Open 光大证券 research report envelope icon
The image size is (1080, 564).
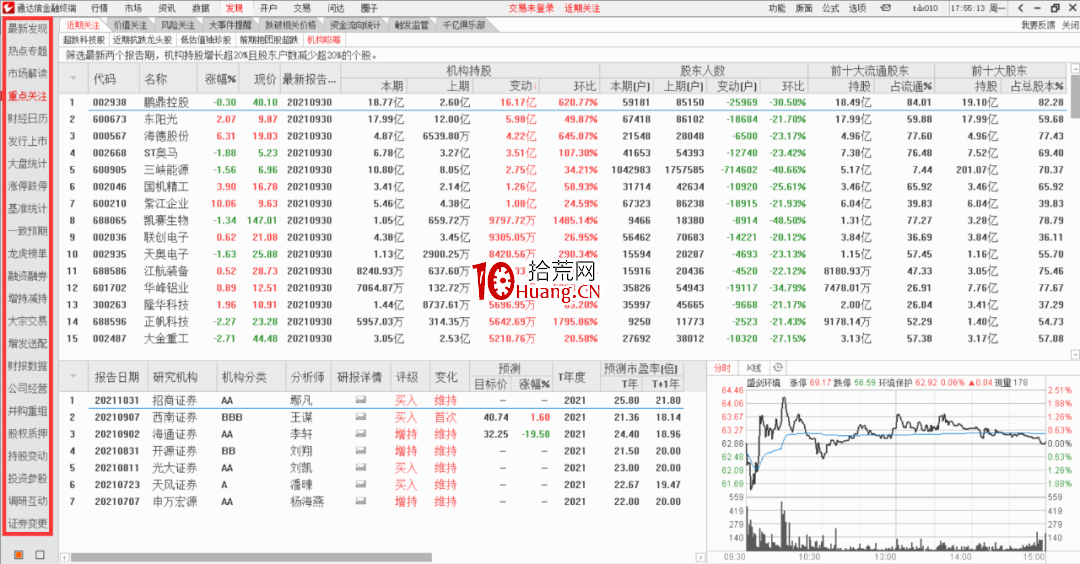[x=360, y=468]
